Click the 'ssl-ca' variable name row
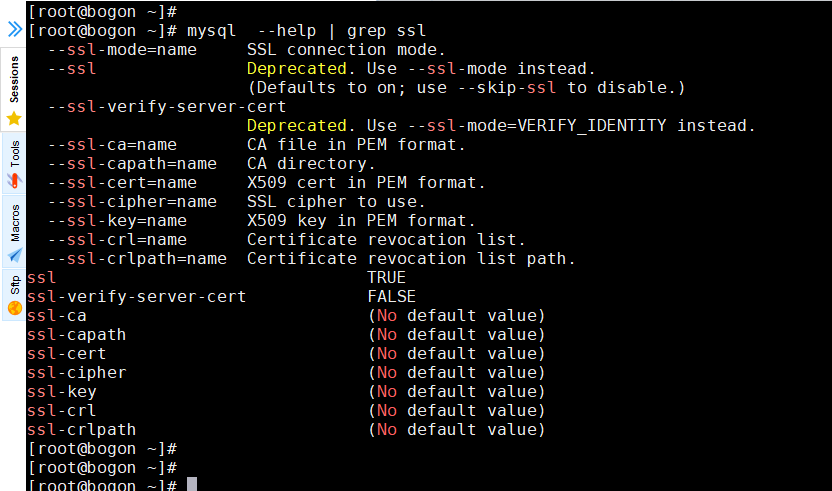This screenshot has width=832, height=491. (57, 316)
